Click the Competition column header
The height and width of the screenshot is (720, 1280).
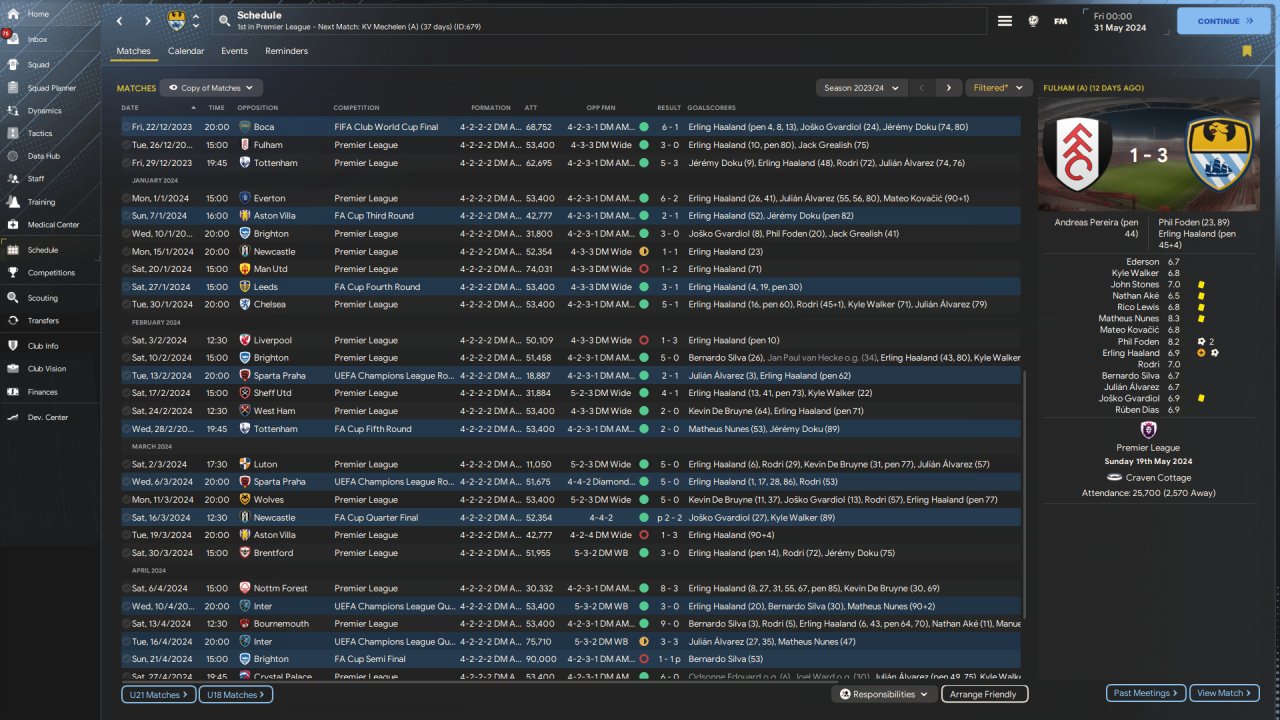[357, 108]
